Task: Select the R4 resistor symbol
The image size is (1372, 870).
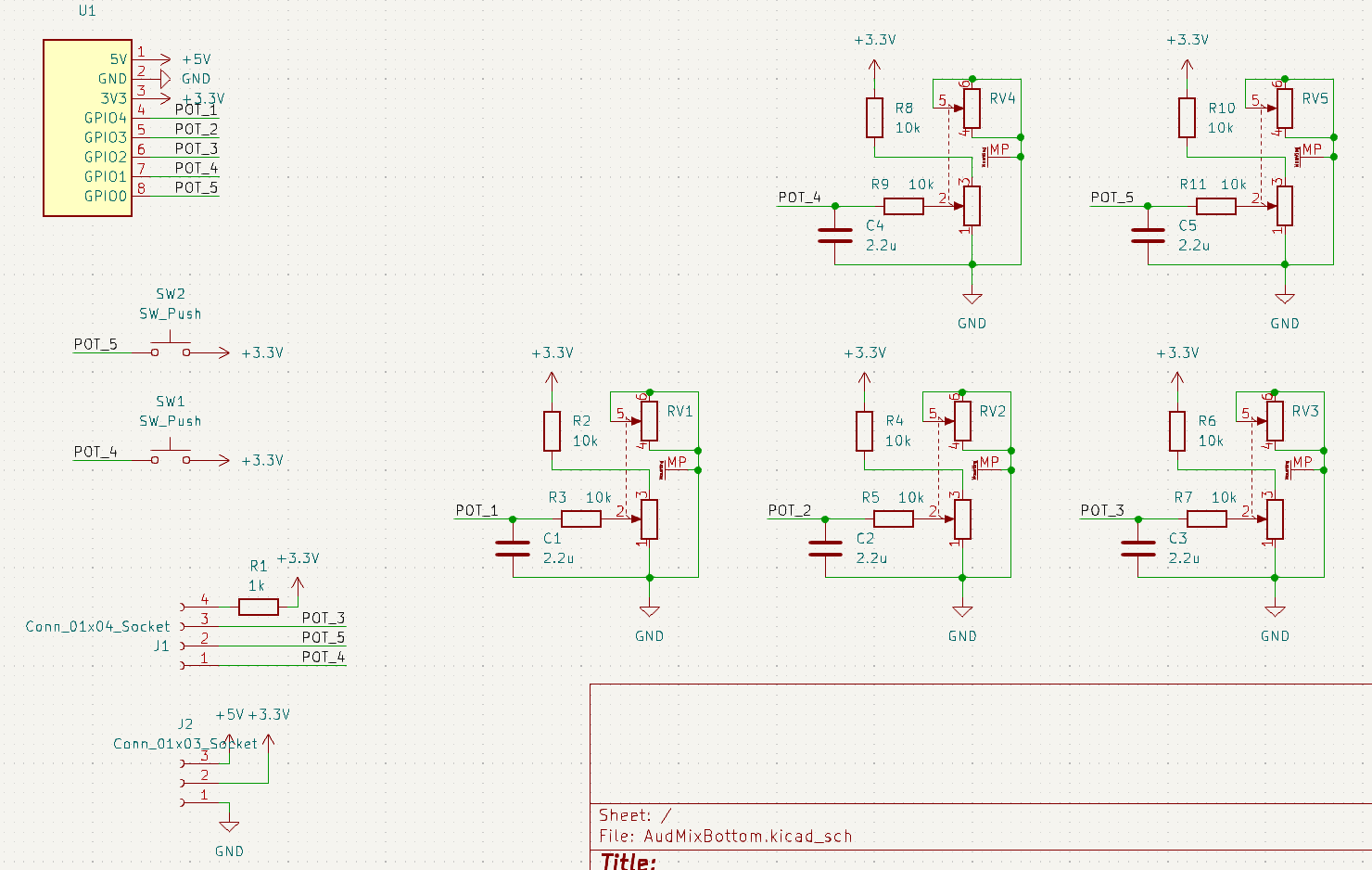Action: (865, 430)
